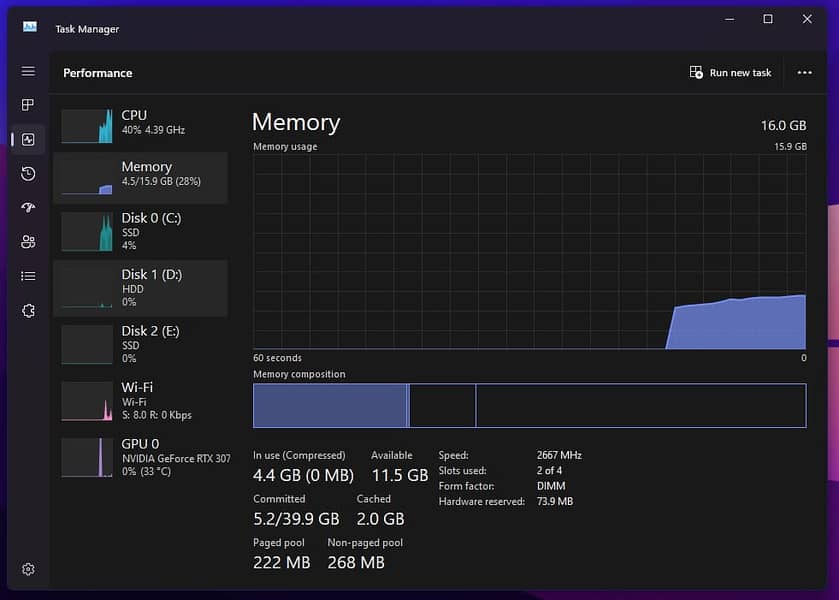Image resolution: width=839 pixels, height=600 pixels.
Task: Open the Processes page icon
Action: pyautogui.click(x=28, y=105)
